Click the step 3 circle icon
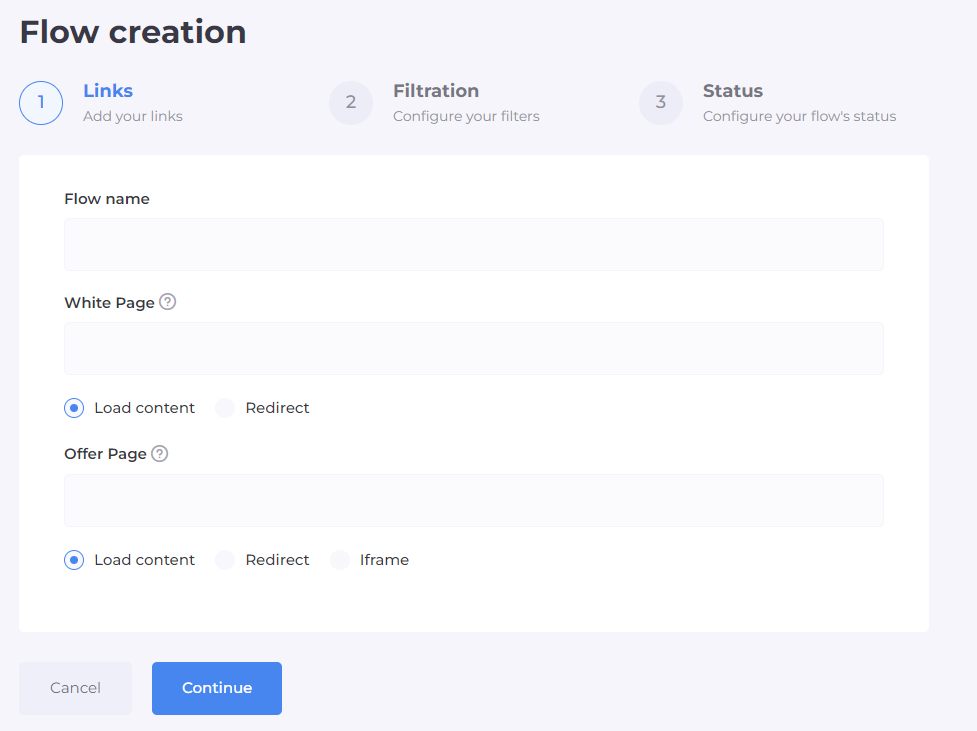 (x=661, y=102)
